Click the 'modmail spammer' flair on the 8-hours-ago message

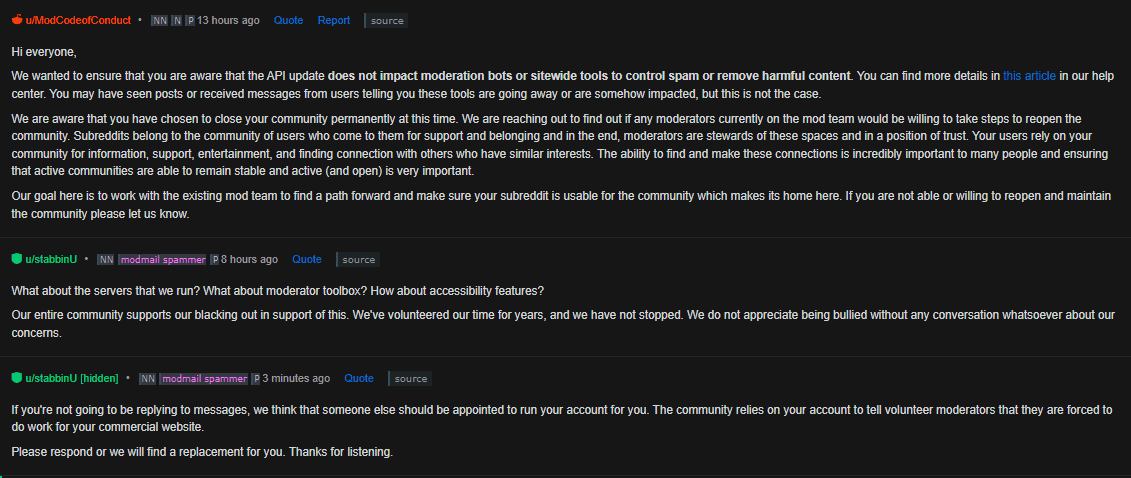162,259
